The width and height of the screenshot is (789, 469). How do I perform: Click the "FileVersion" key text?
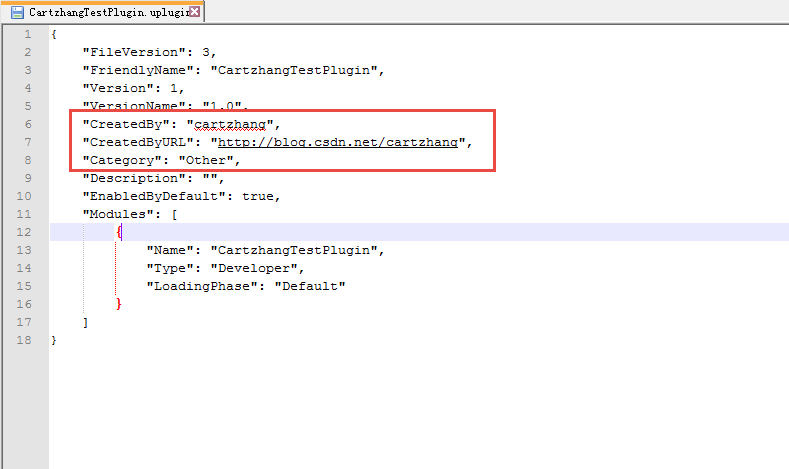[134, 52]
